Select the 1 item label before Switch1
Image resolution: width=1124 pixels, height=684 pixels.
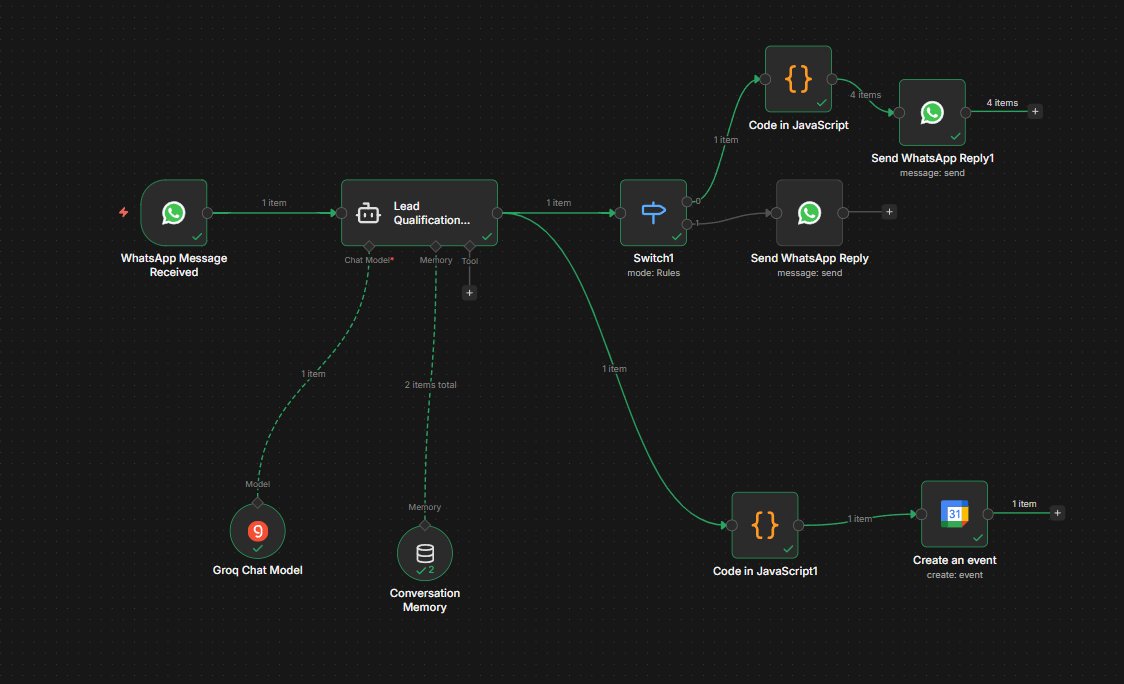point(559,202)
